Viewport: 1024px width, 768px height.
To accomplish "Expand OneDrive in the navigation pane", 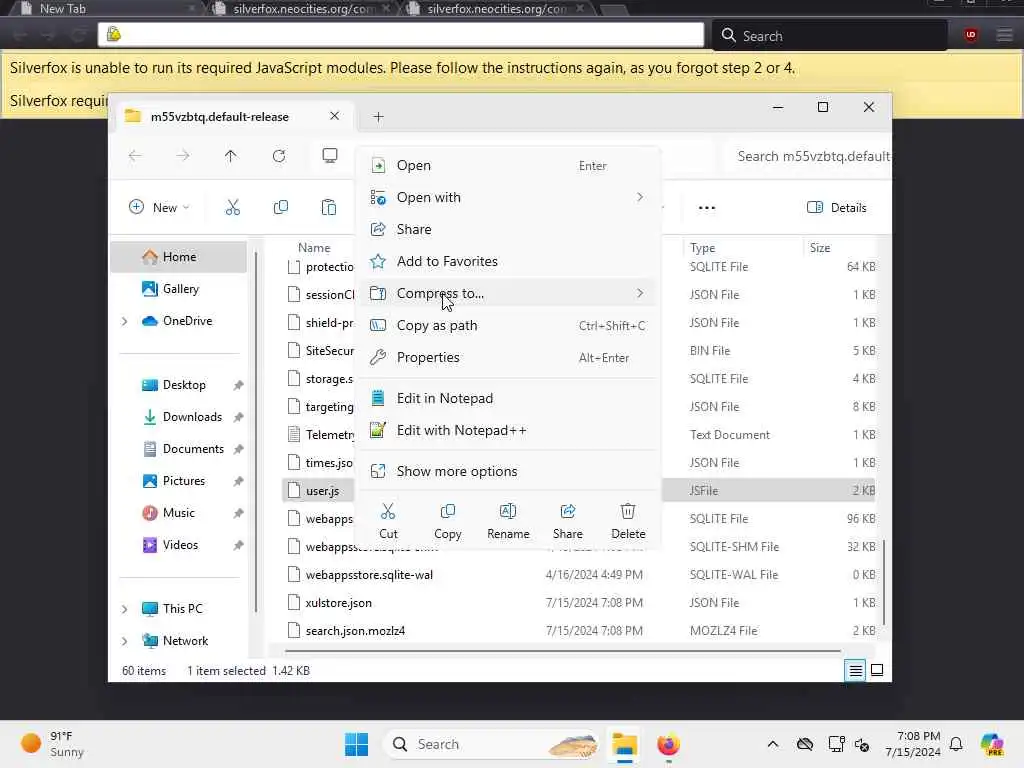I will pyautogui.click(x=125, y=321).
